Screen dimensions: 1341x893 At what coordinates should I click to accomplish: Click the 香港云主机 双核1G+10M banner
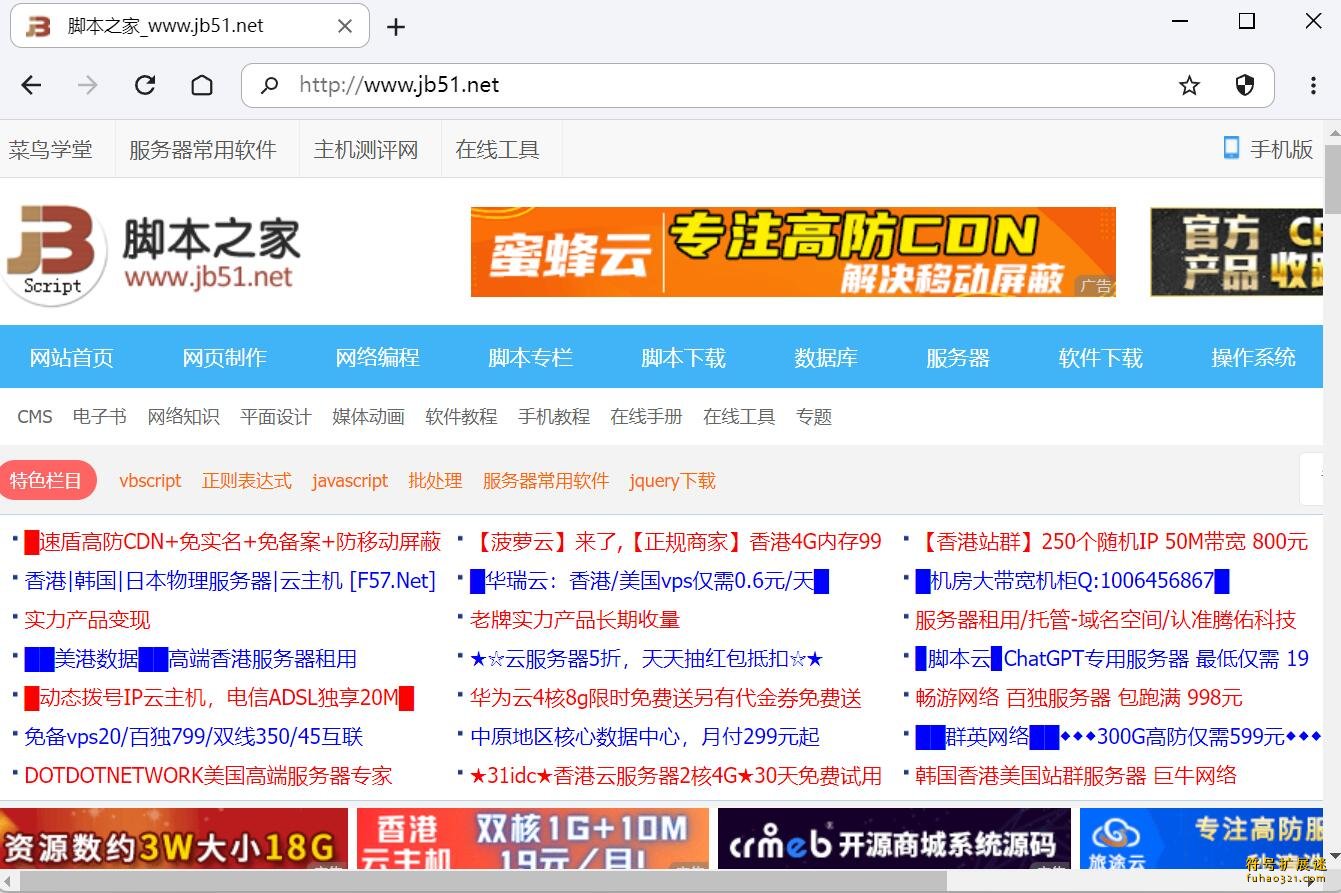[x=532, y=839]
